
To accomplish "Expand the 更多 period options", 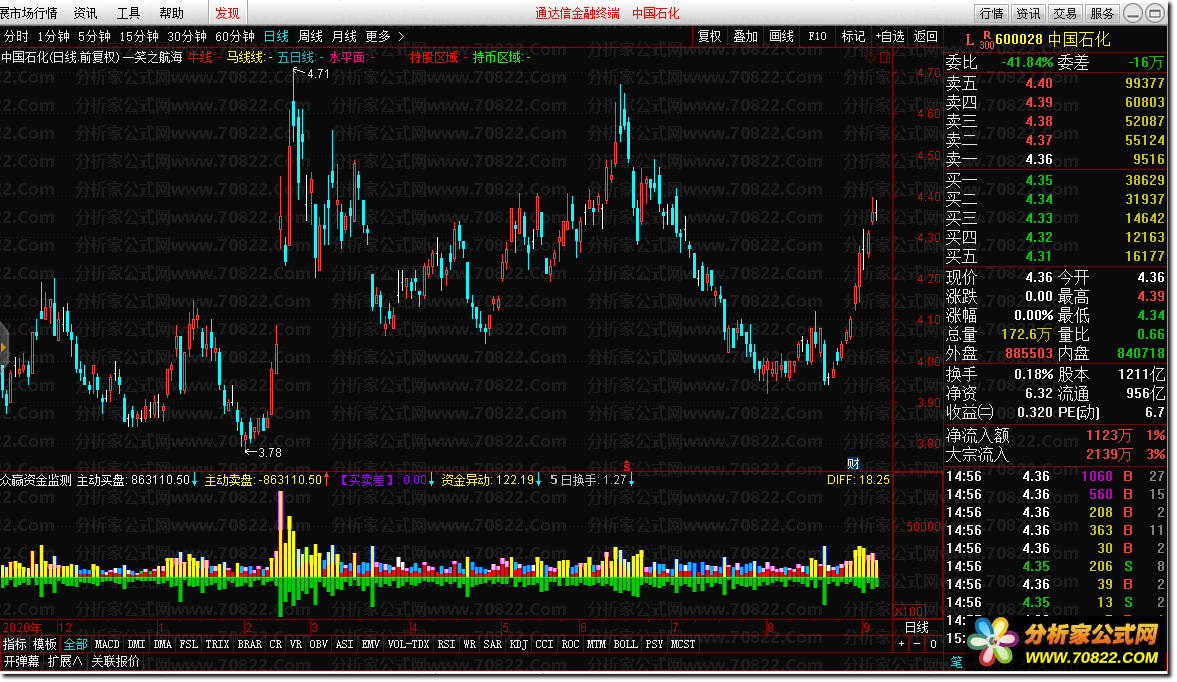I will tap(384, 36).
